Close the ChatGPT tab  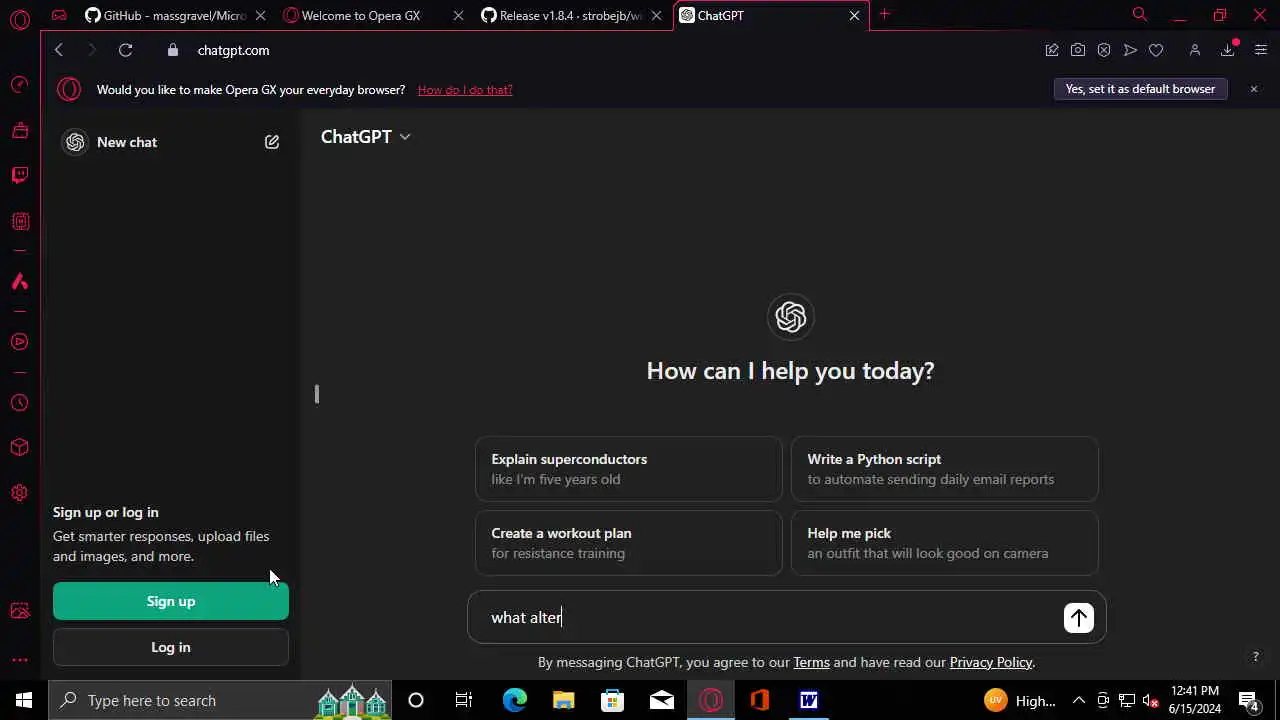855,15
